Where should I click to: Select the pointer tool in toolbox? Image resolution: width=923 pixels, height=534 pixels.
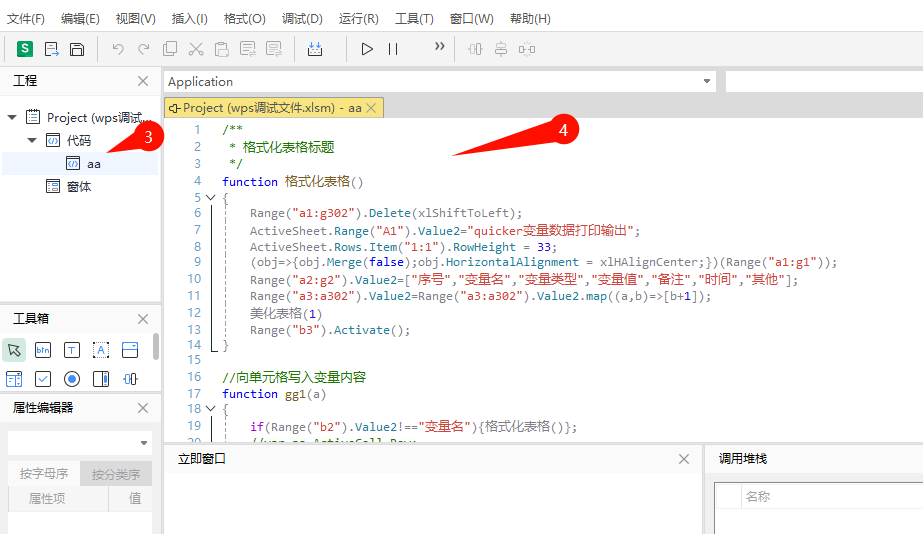(14, 350)
